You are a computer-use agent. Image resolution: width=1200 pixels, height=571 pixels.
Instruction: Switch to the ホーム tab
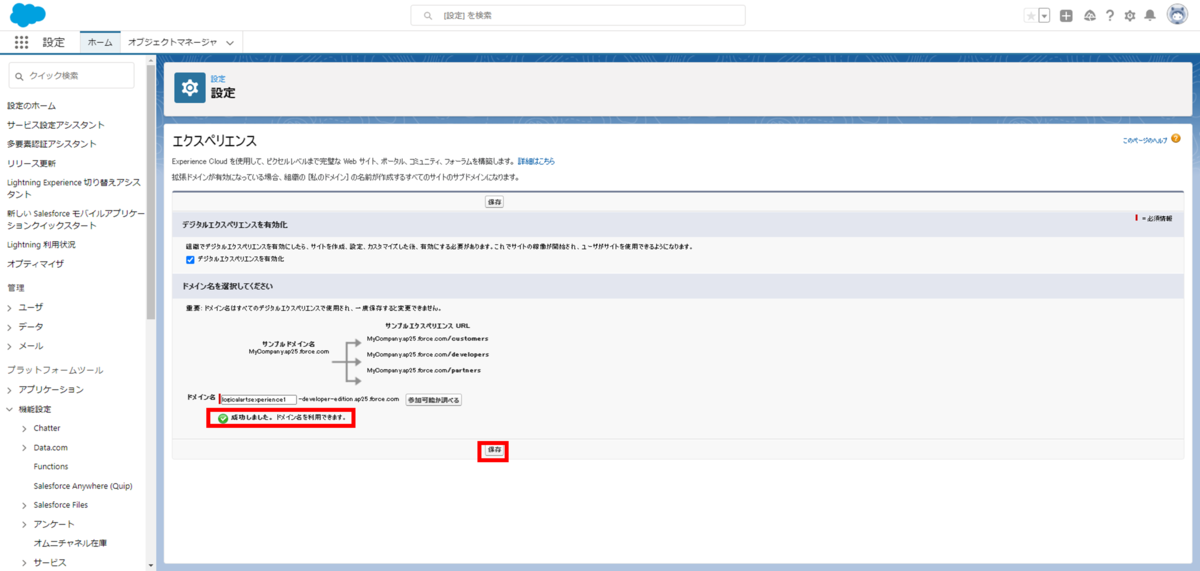tap(100, 43)
